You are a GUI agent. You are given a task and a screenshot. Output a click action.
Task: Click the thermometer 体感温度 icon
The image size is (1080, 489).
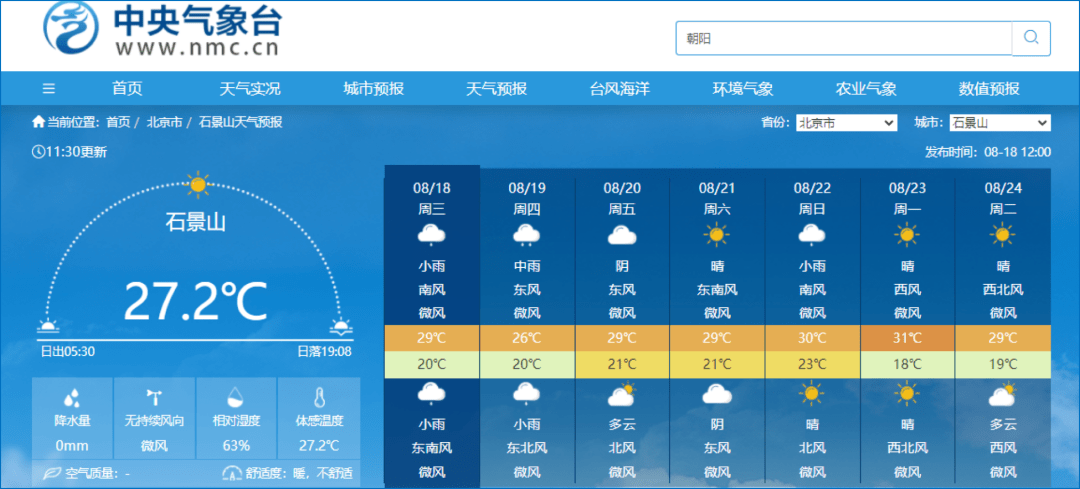[318, 397]
